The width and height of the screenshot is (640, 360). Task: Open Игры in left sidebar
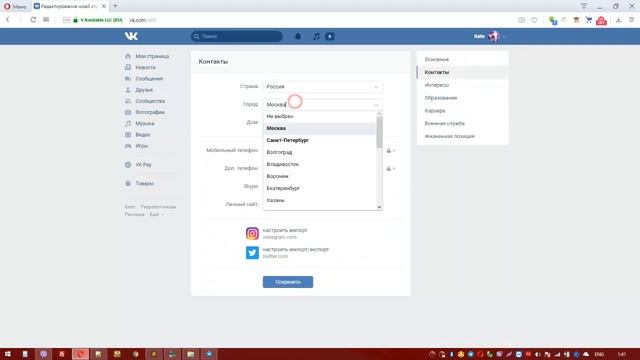(141, 146)
